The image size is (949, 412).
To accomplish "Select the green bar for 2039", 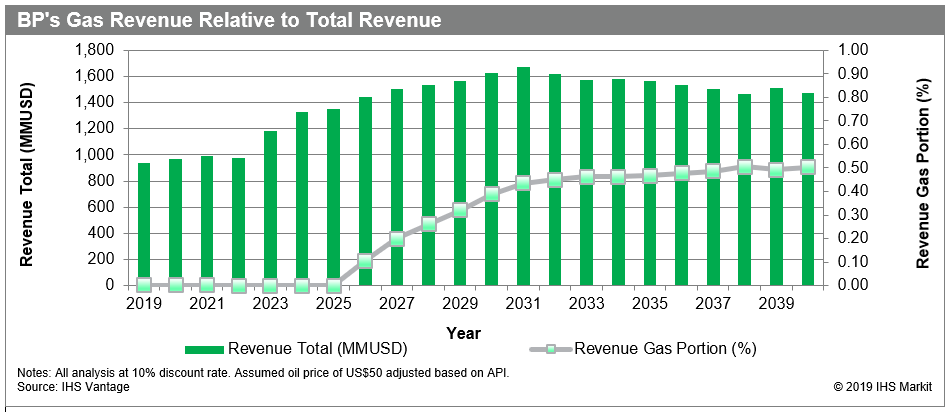I will click(x=776, y=187).
